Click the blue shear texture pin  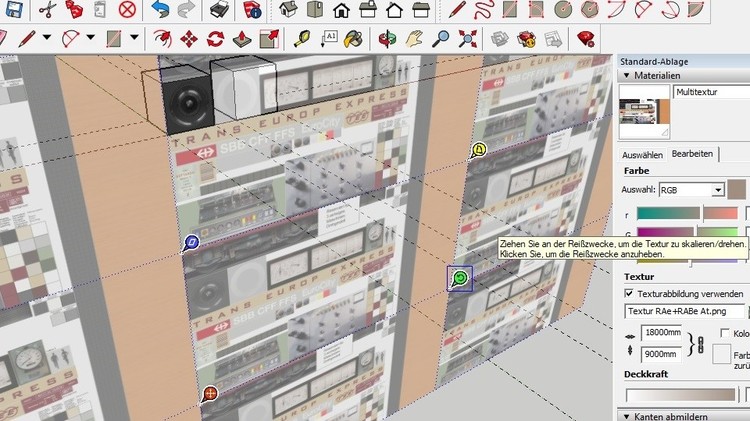[191, 243]
